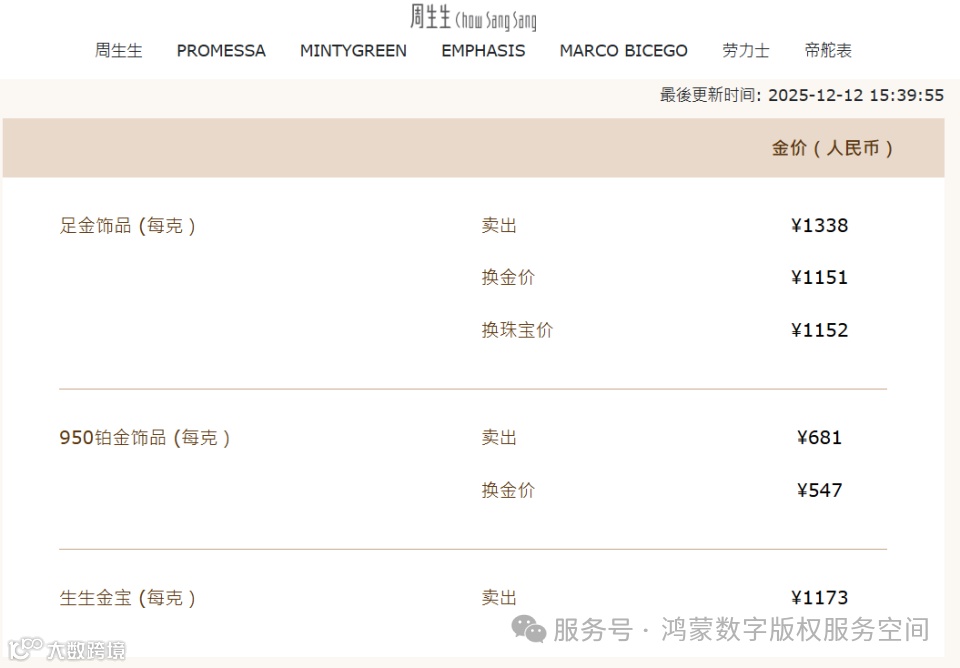Open the 周生生 brand tab

coord(118,50)
